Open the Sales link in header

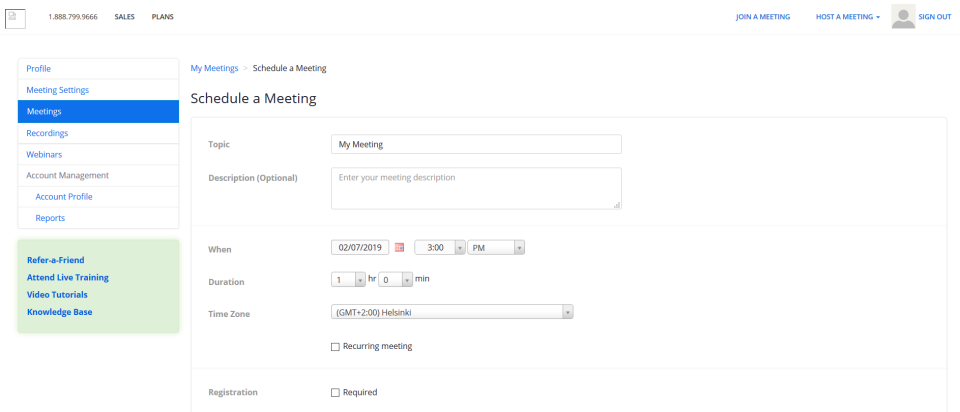[124, 17]
